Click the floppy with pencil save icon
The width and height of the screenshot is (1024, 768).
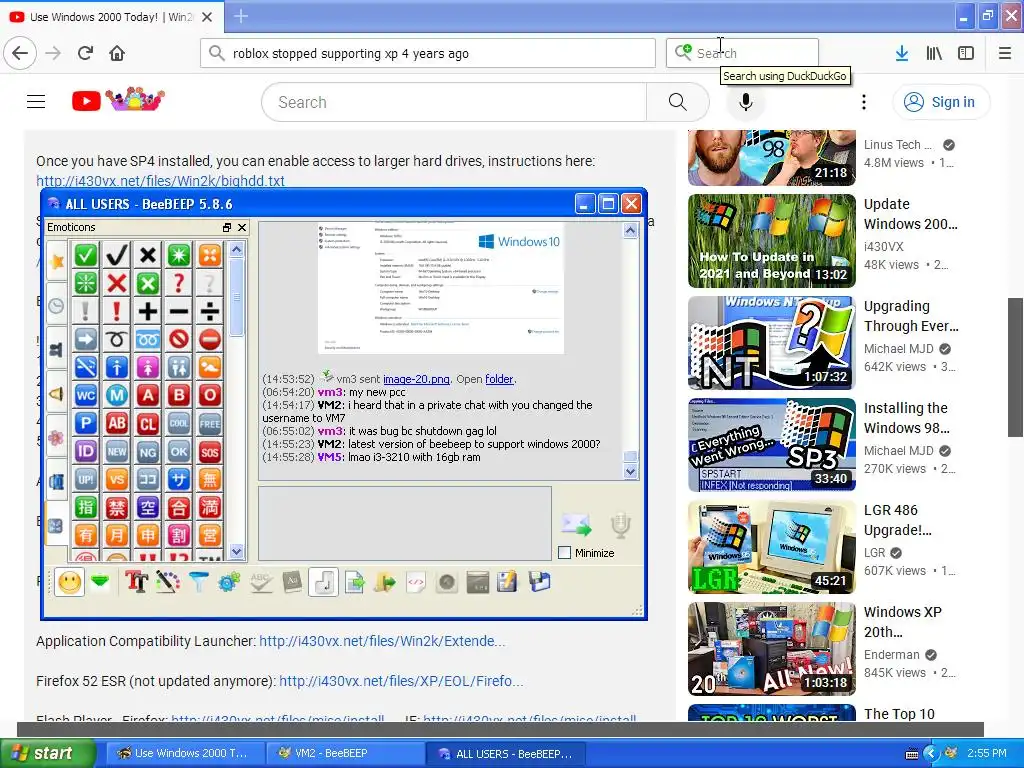click(507, 581)
